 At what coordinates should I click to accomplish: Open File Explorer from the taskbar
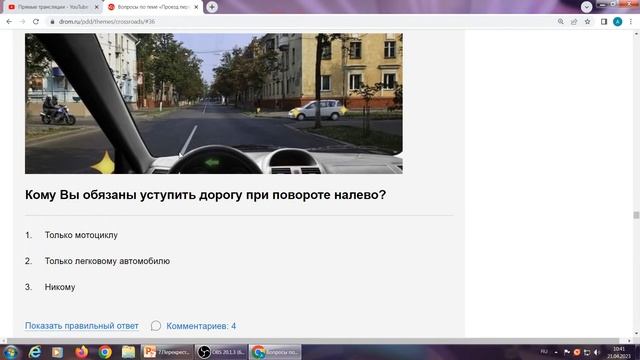click(128, 352)
